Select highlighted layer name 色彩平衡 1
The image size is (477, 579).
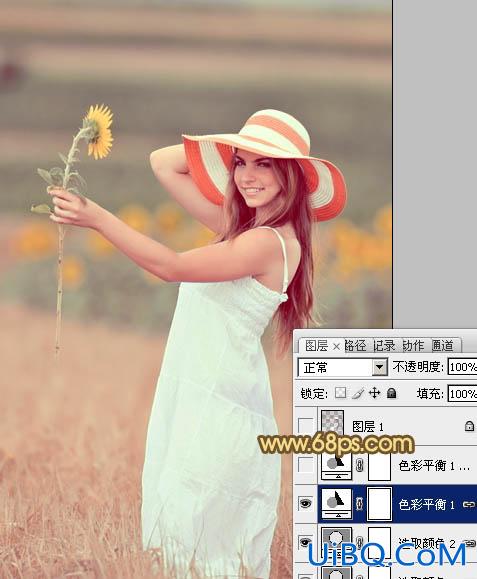click(426, 504)
